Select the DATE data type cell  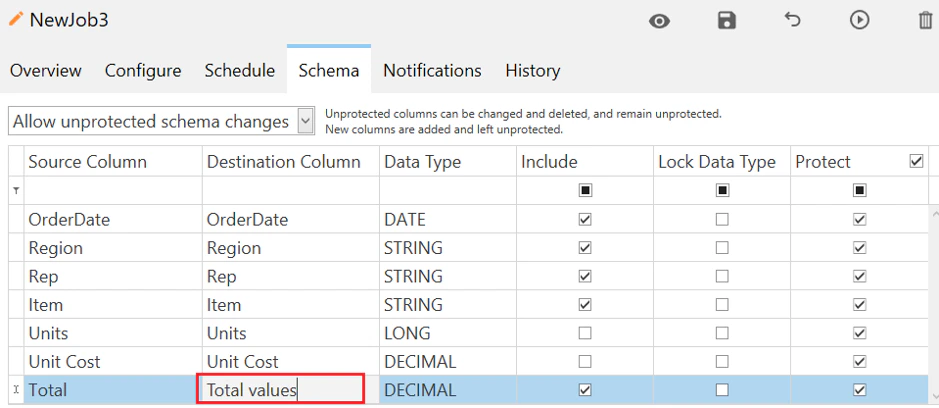point(448,219)
